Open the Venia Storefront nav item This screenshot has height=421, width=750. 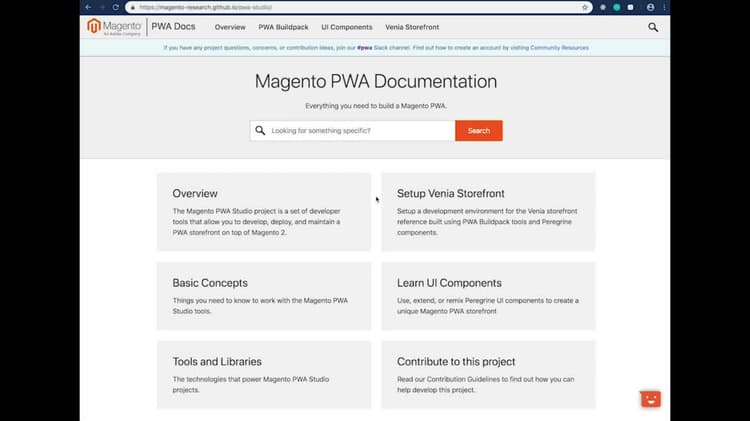click(412, 27)
